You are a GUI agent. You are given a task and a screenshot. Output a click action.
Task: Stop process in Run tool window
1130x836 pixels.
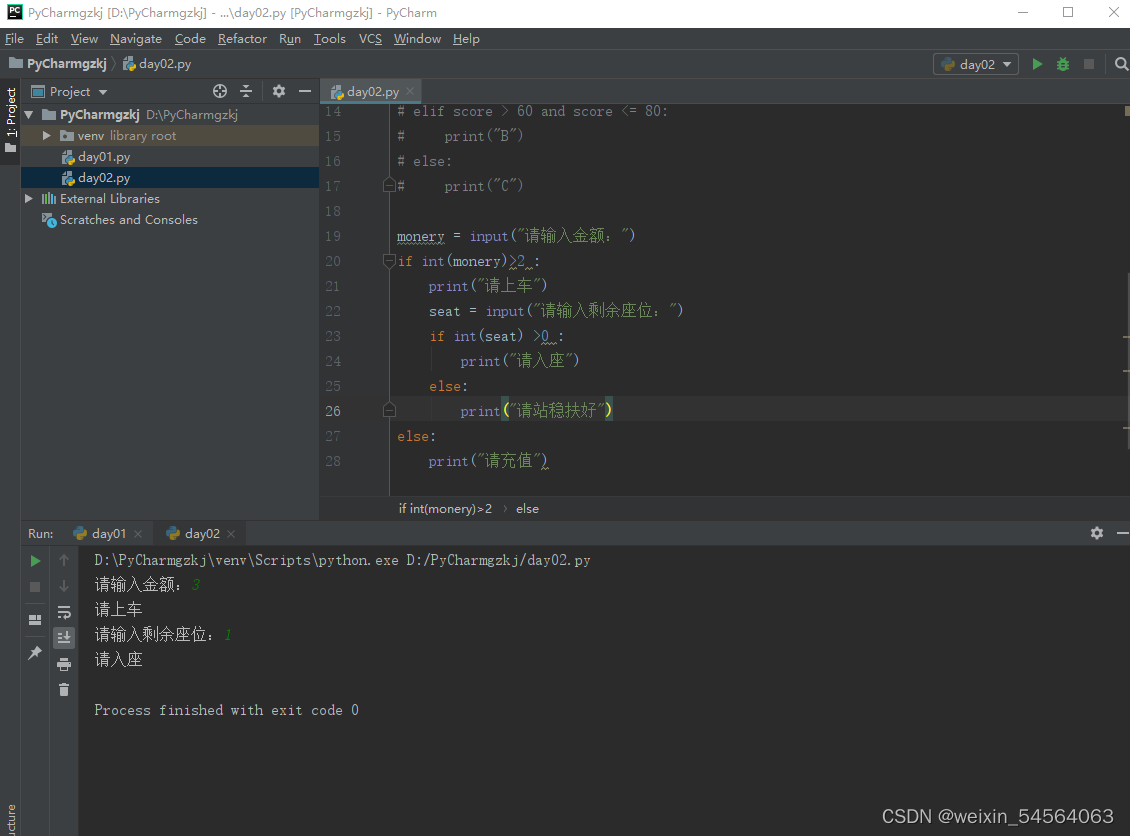point(35,587)
